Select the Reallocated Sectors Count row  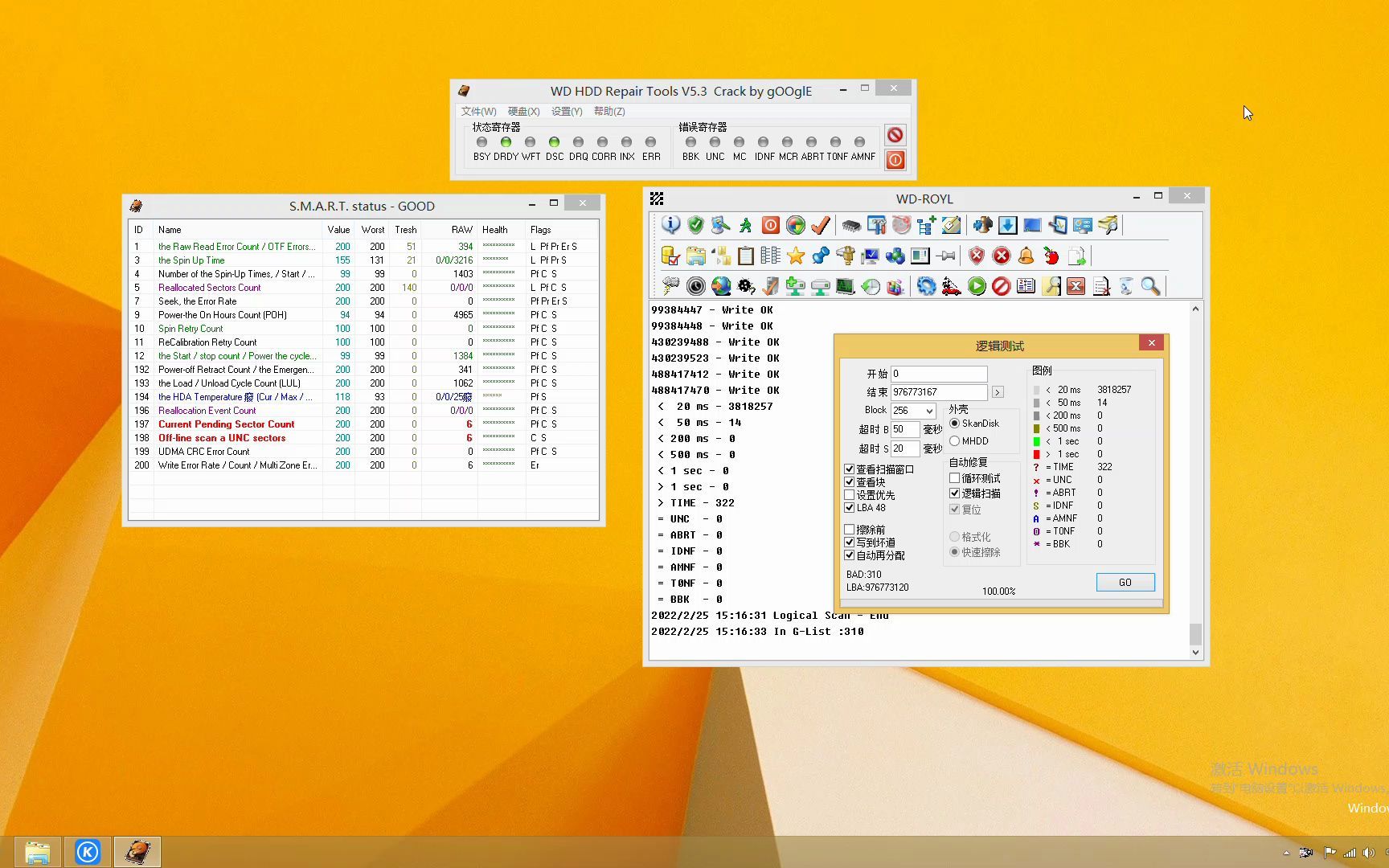click(363, 288)
